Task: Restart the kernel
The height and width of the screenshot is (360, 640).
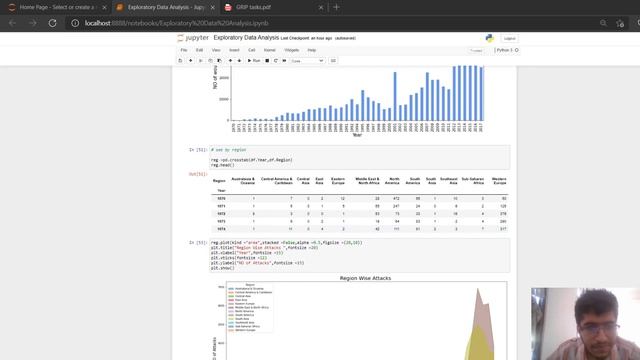Action: point(276,60)
